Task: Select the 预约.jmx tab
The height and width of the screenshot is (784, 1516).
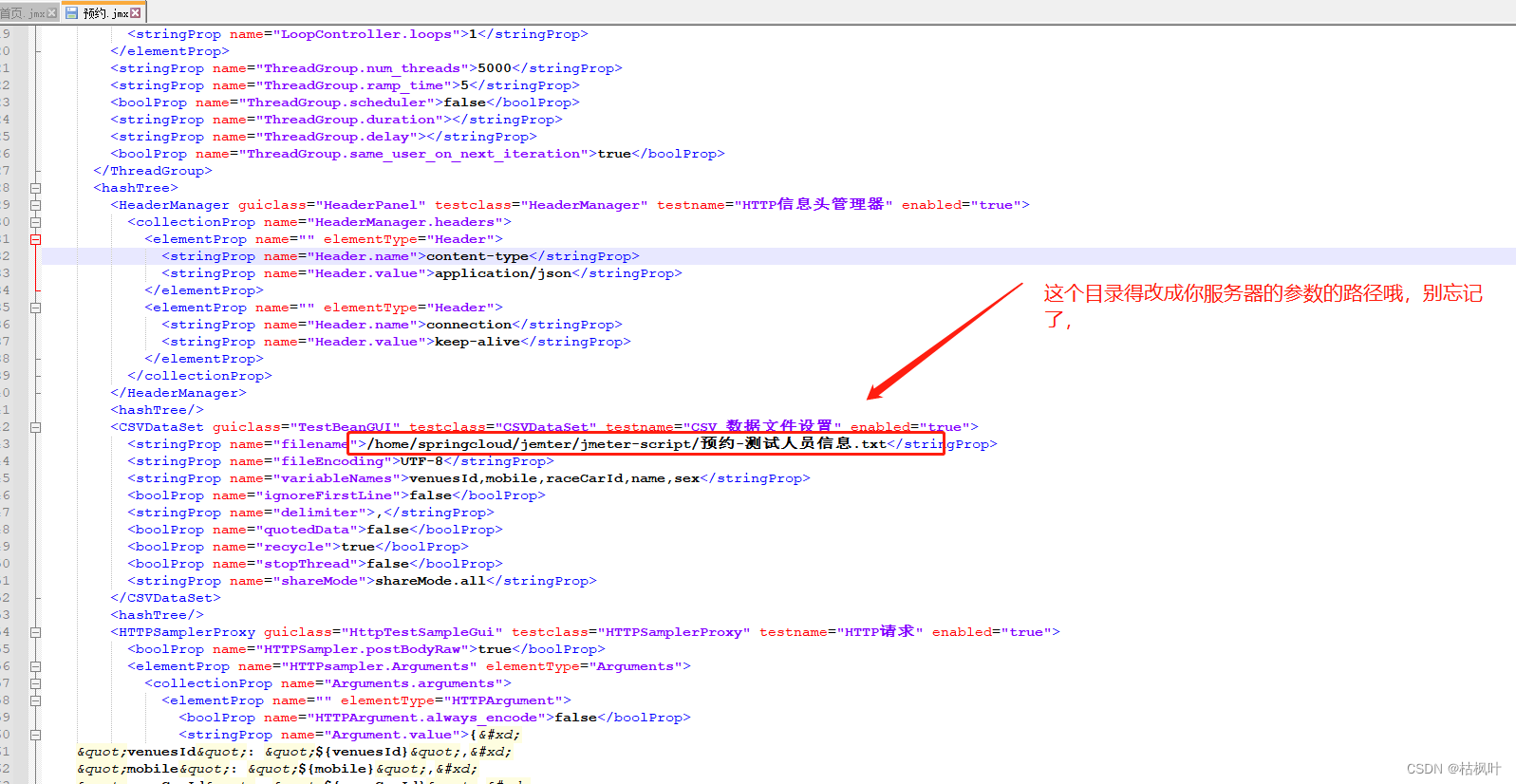Action: pyautogui.click(x=104, y=12)
